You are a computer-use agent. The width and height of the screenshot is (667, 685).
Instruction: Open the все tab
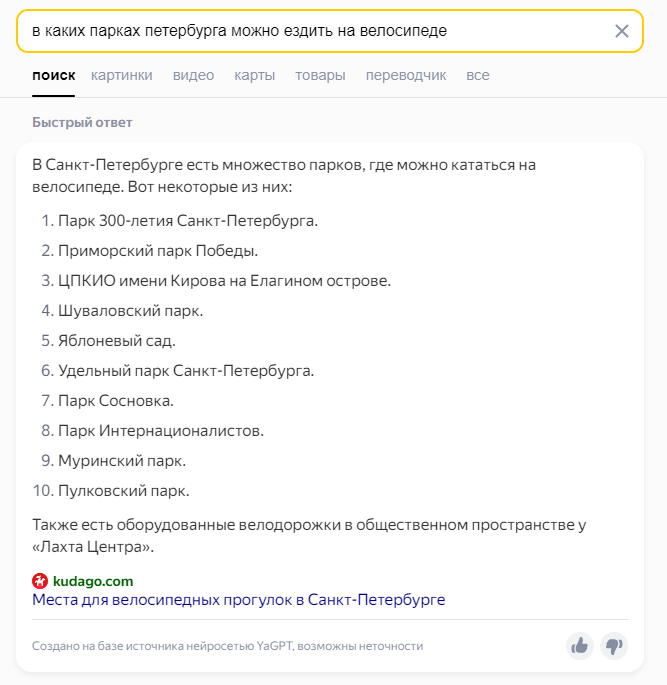(x=478, y=75)
